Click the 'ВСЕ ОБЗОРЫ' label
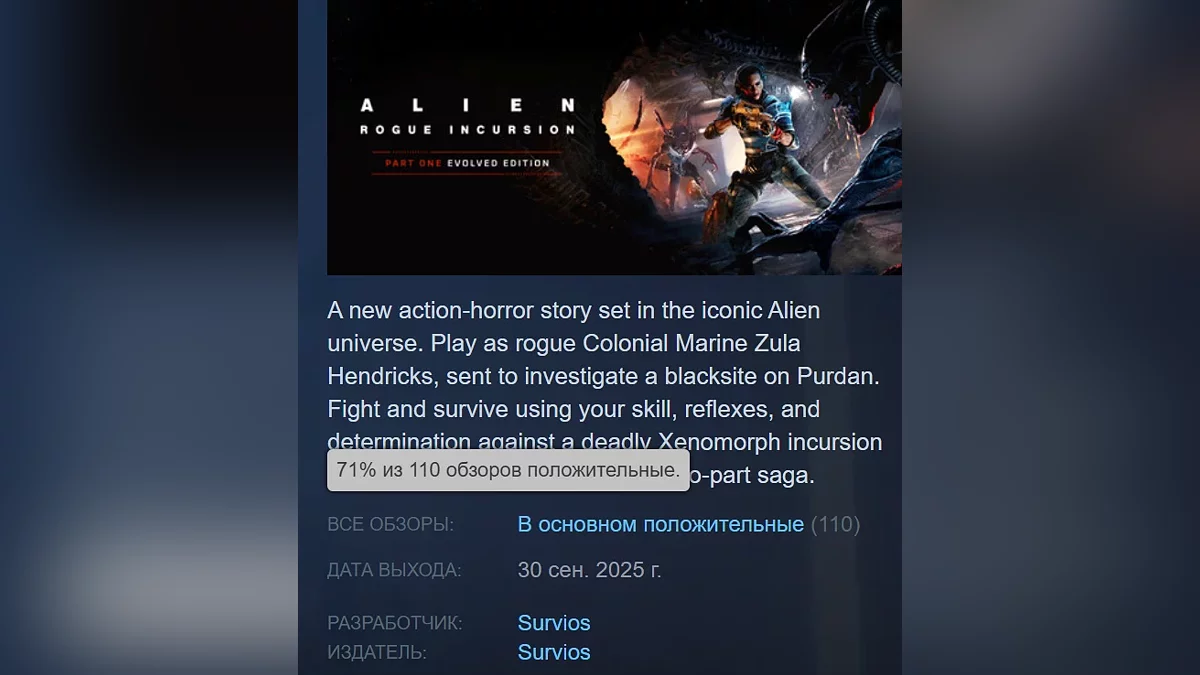This screenshot has width=1200, height=675. click(x=390, y=524)
